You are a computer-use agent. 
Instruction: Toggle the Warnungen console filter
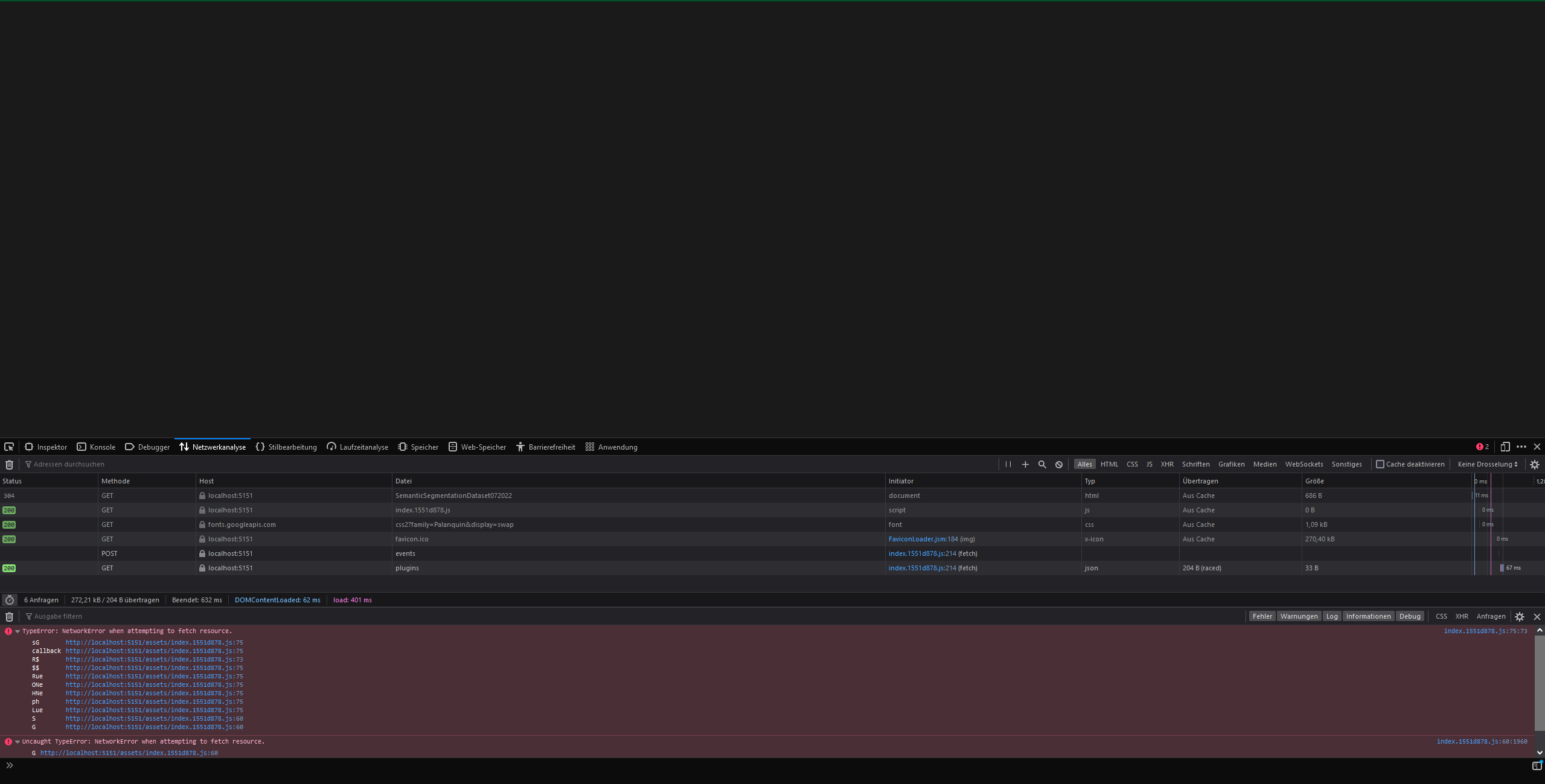pos(1299,616)
